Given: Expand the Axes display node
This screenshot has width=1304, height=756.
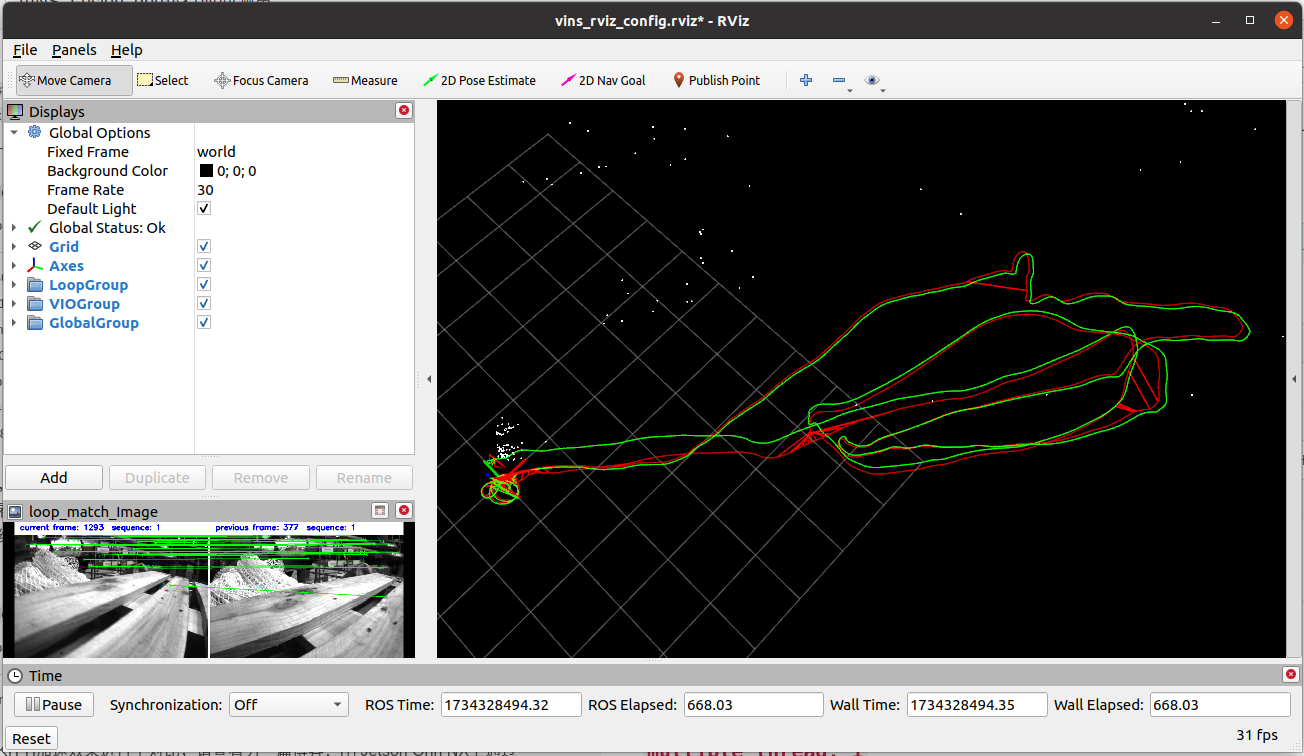Looking at the screenshot, I should pos(14,265).
